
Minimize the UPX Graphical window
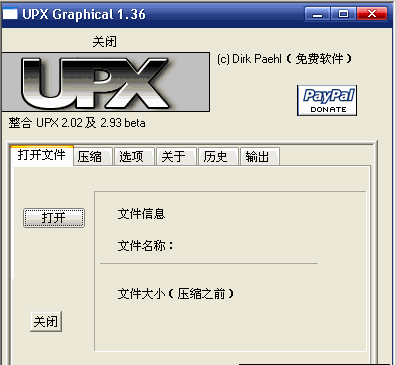(317, 14)
